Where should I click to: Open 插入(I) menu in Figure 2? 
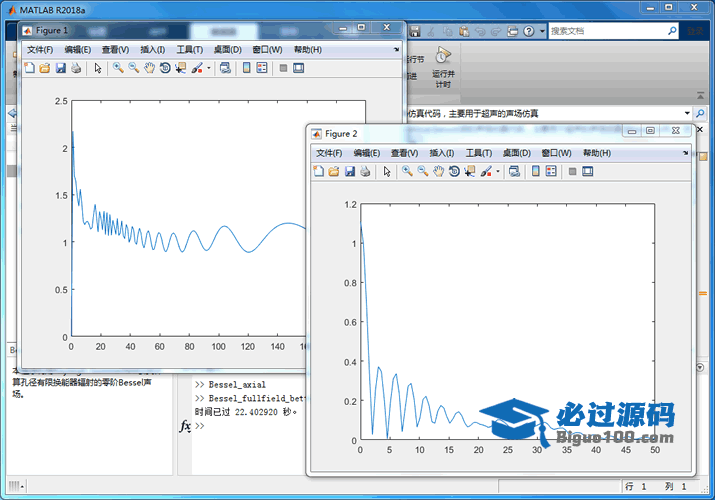coord(442,153)
